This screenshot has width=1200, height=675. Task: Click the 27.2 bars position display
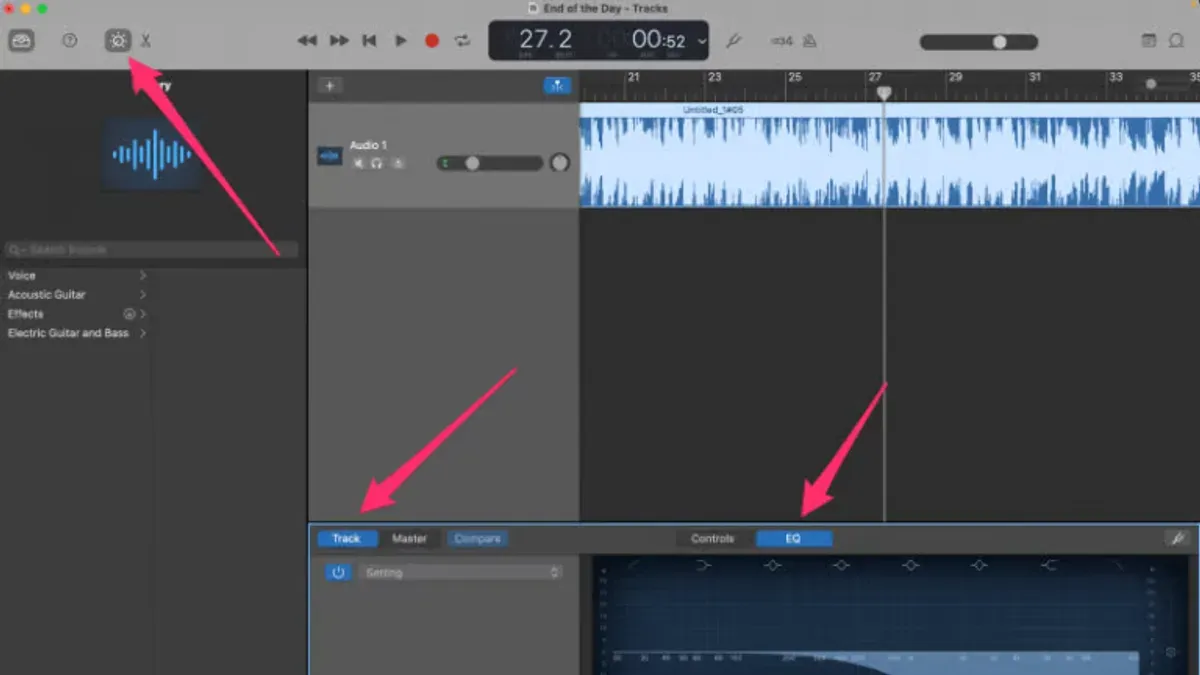[x=545, y=40]
